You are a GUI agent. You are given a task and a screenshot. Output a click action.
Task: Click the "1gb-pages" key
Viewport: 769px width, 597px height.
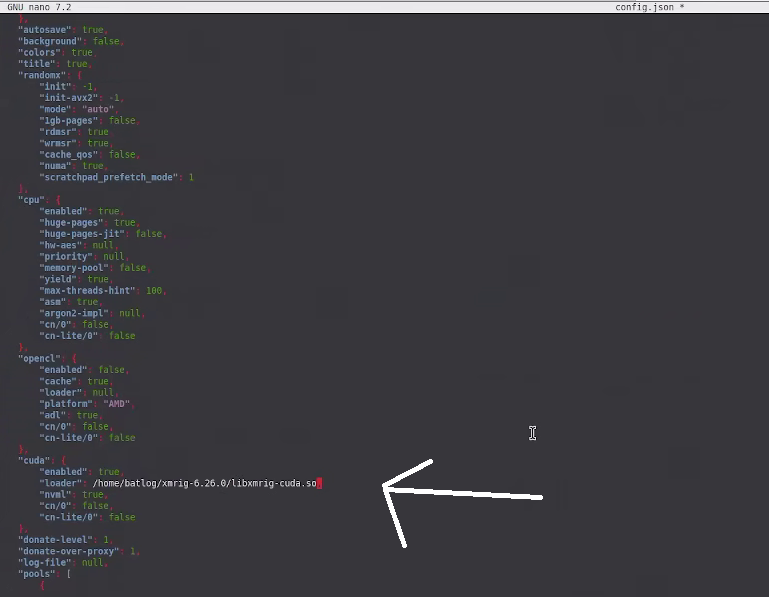(69, 121)
